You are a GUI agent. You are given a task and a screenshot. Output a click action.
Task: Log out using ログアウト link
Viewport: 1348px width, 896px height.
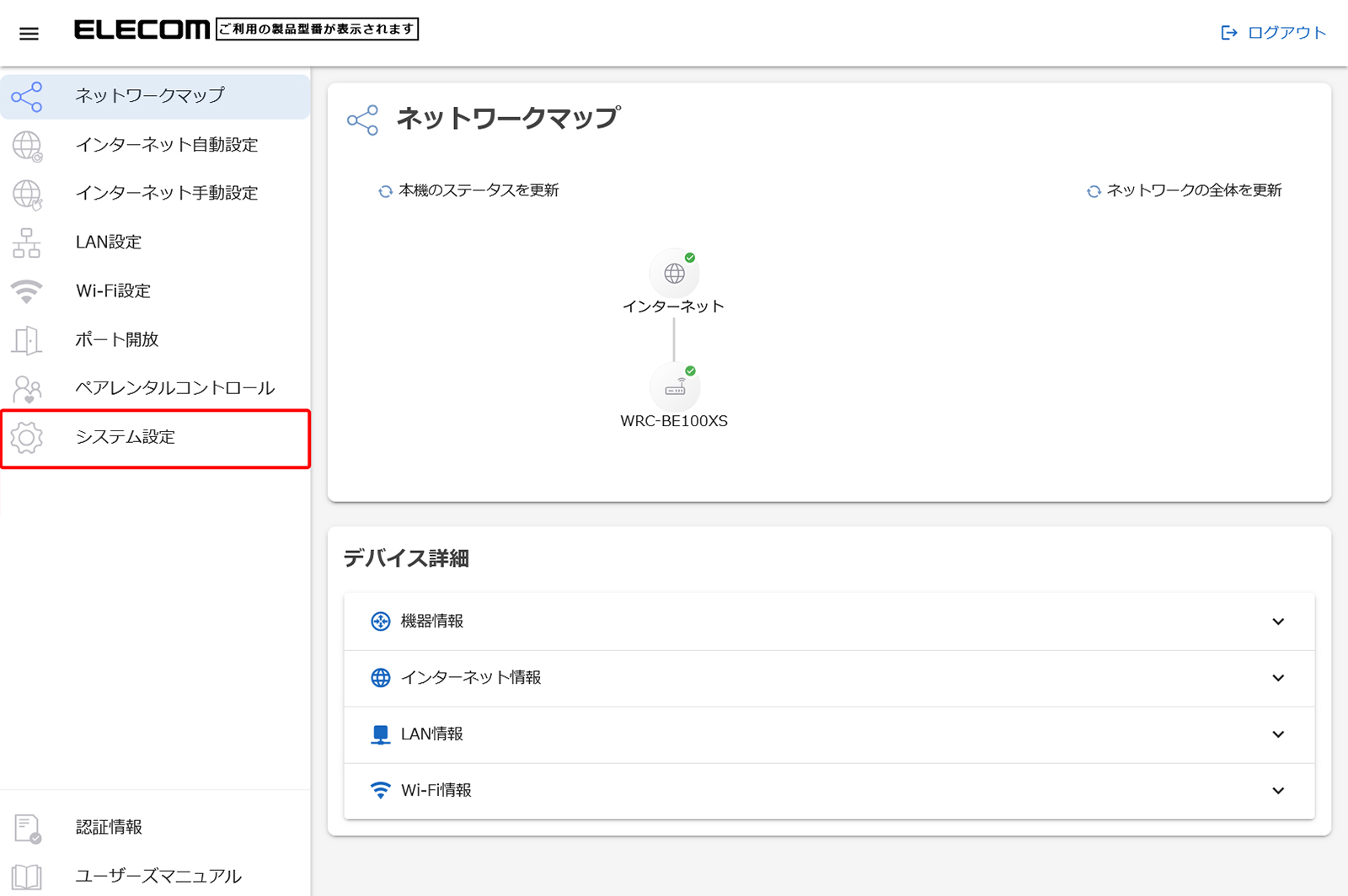click(x=1274, y=33)
